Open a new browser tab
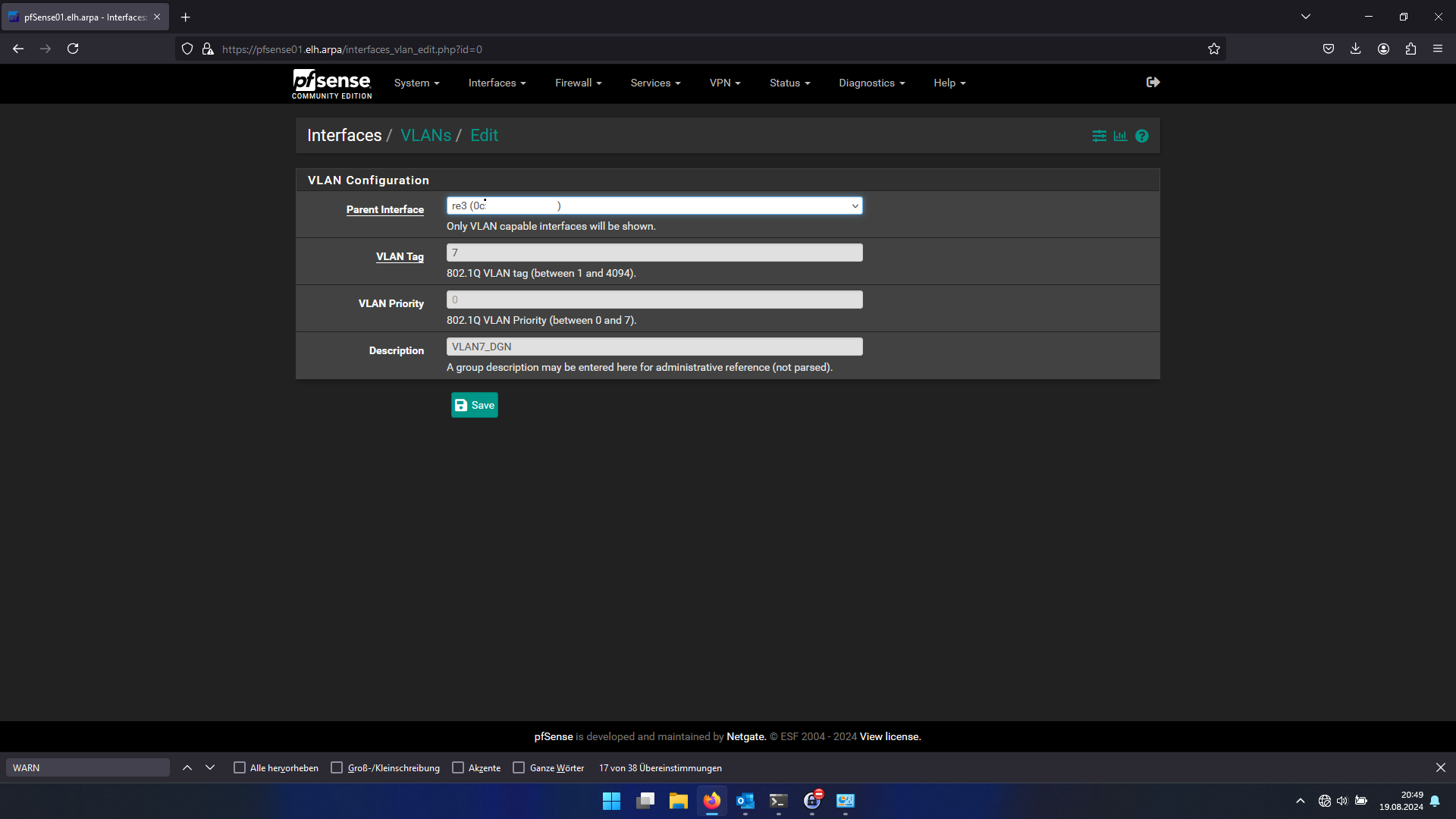1456x819 pixels. coord(185,17)
